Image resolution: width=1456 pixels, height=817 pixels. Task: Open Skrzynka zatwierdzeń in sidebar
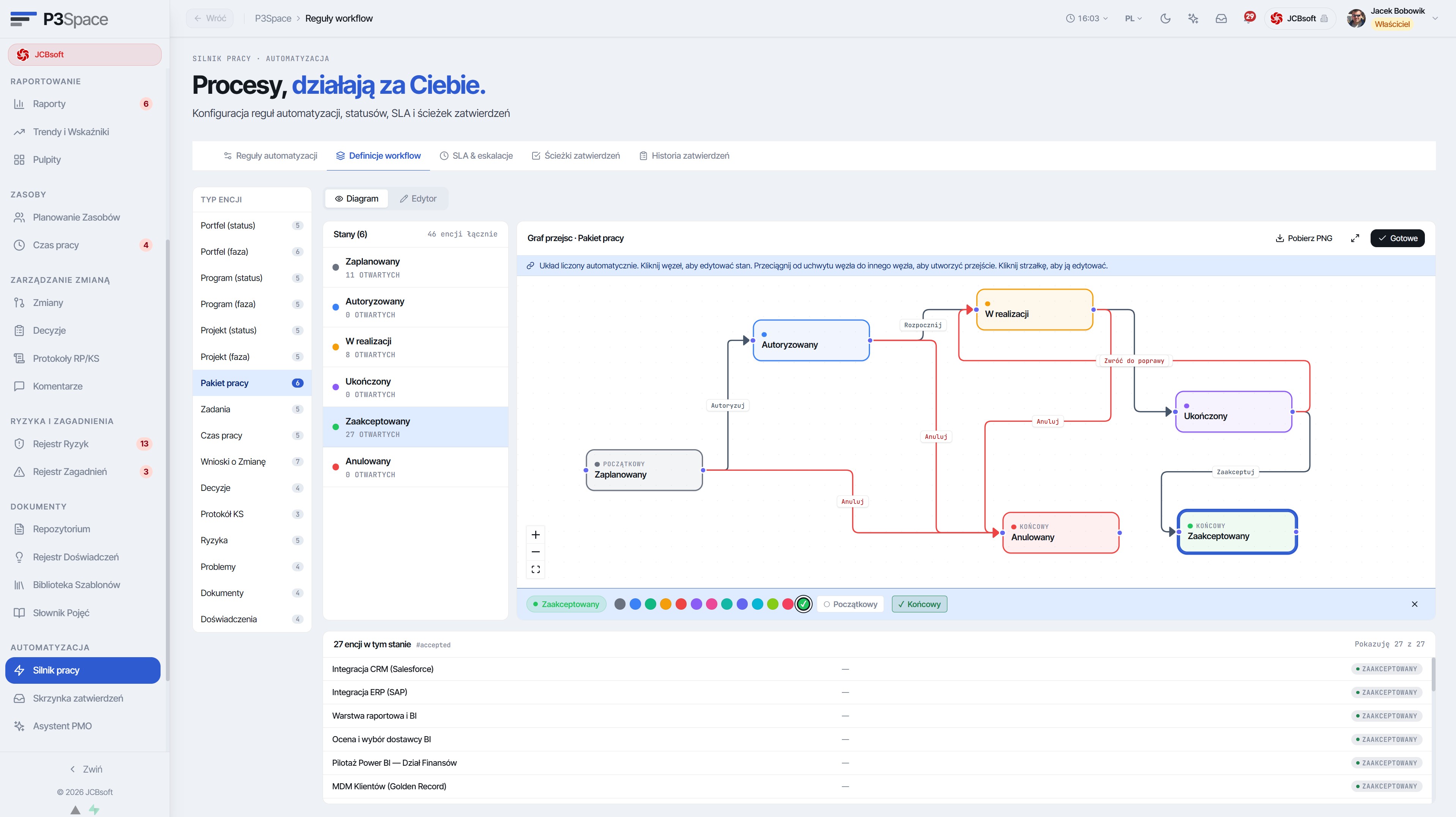83,698
